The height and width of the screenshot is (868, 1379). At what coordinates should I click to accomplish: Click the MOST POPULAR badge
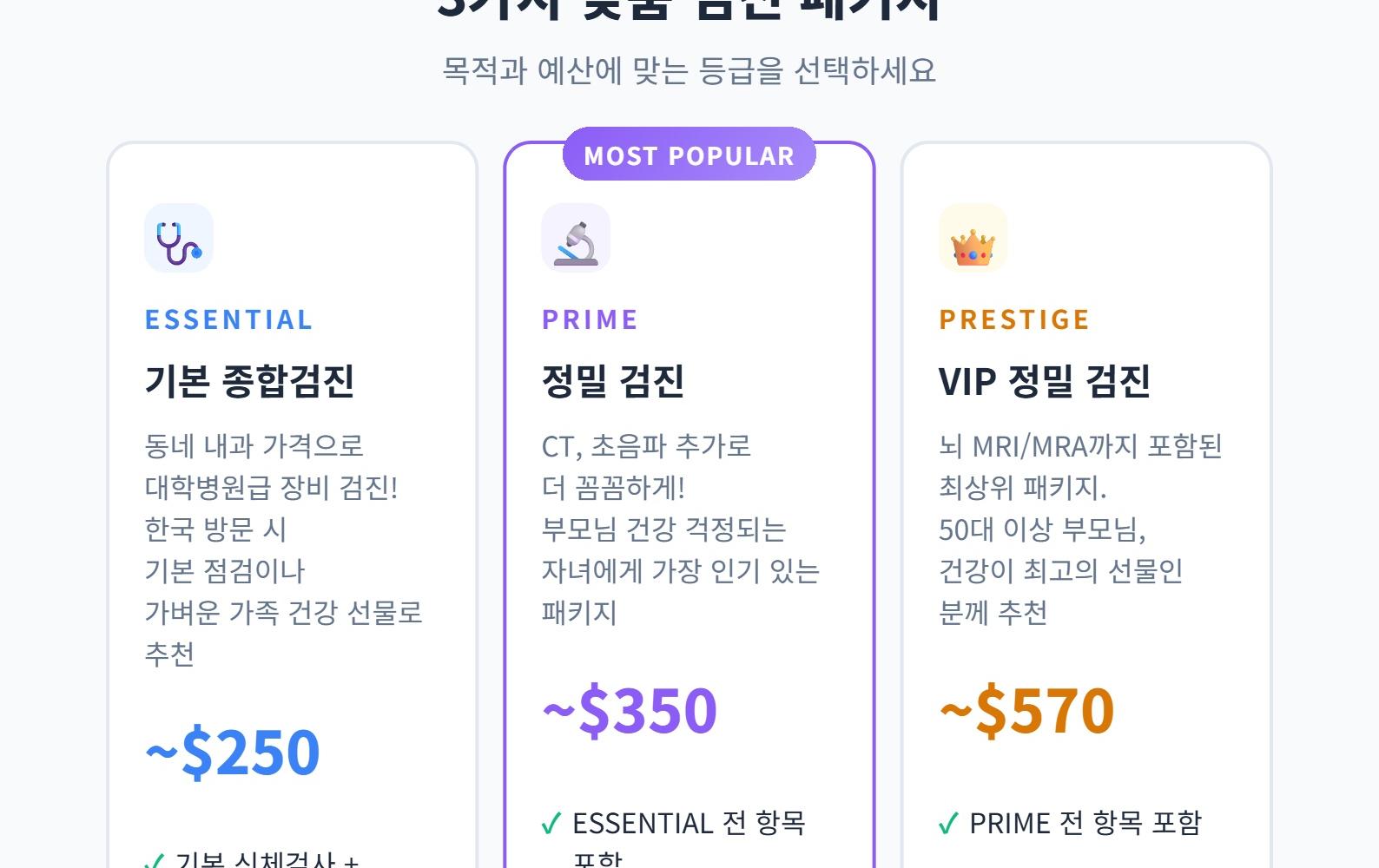point(689,155)
